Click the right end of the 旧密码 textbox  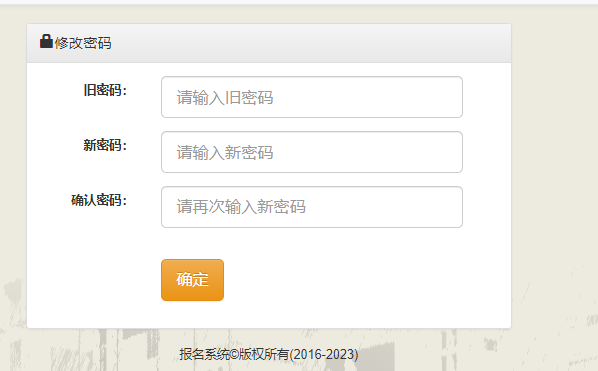452,97
